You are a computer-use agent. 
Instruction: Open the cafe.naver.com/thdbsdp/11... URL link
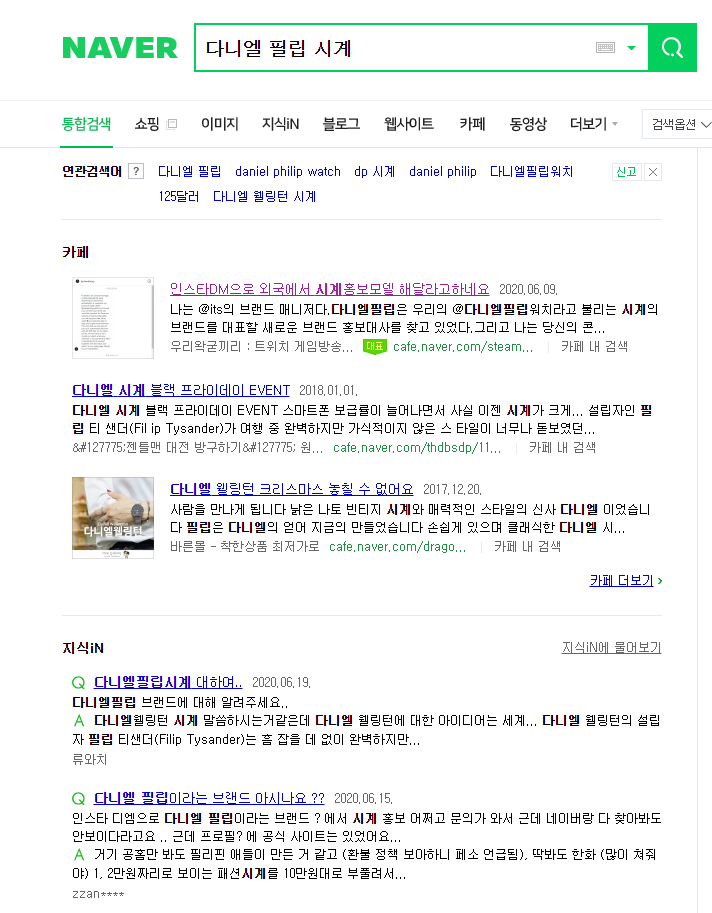point(417,447)
